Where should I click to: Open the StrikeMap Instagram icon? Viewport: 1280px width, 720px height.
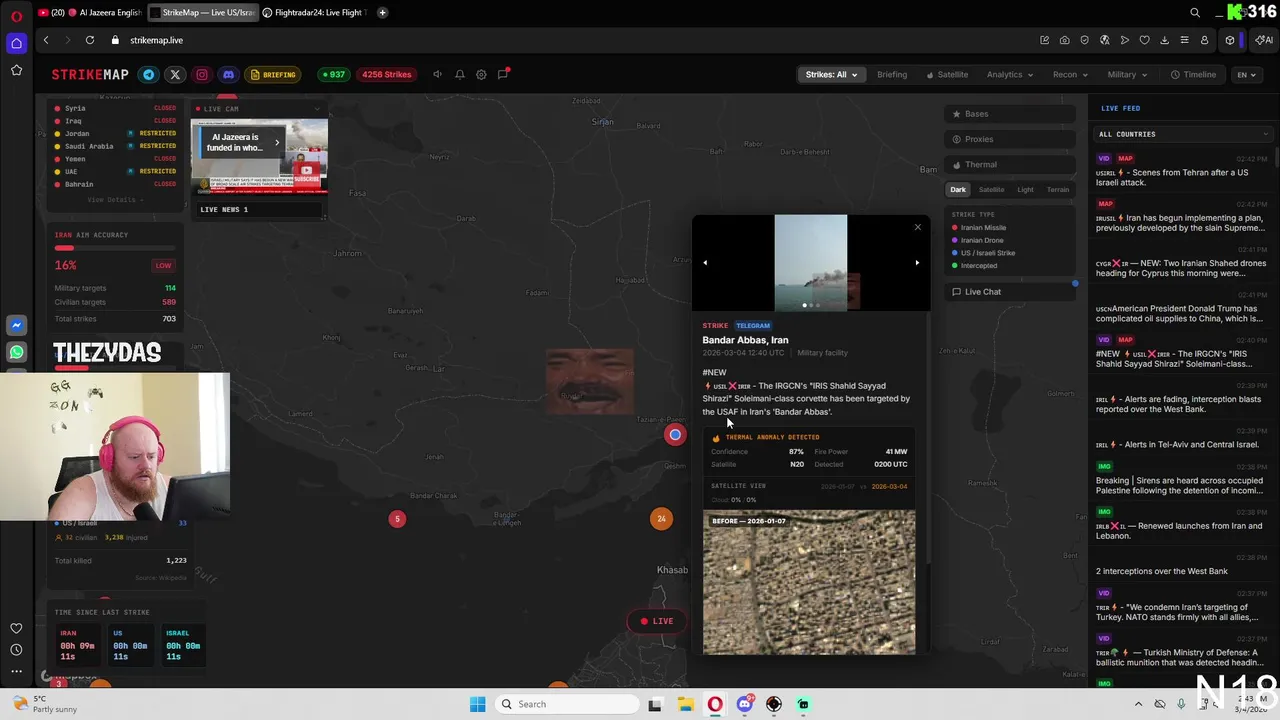pos(202,74)
